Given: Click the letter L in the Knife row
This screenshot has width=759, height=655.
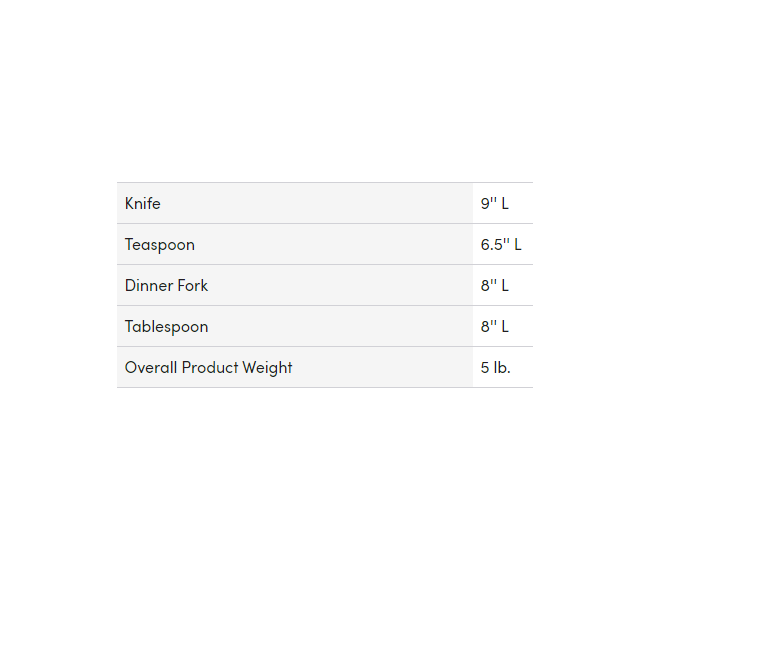Looking at the screenshot, I should (x=505, y=204).
